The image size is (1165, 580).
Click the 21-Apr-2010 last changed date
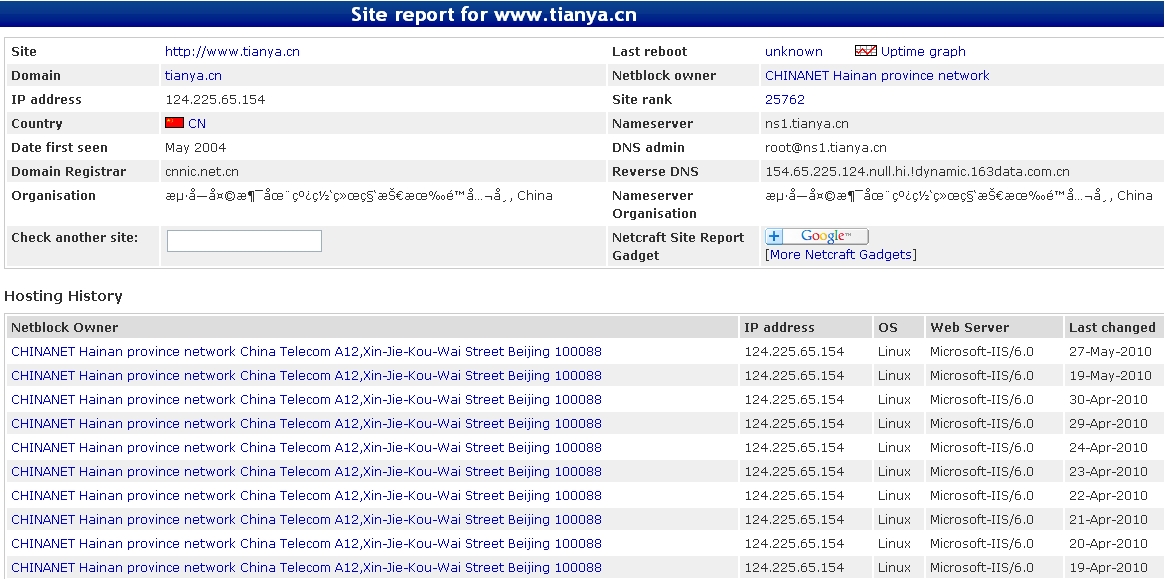point(1109,520)
